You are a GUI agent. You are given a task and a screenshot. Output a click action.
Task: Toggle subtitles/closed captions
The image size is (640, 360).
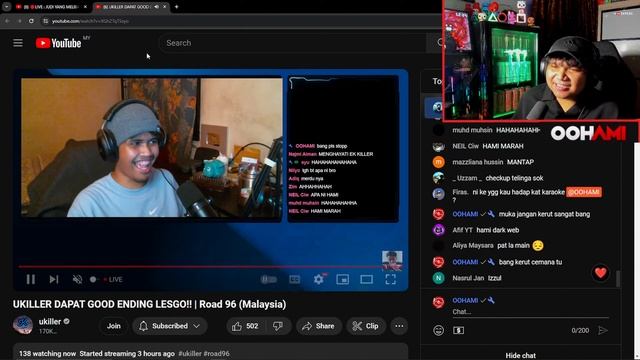pyautogui.click(x=294, y=280)
